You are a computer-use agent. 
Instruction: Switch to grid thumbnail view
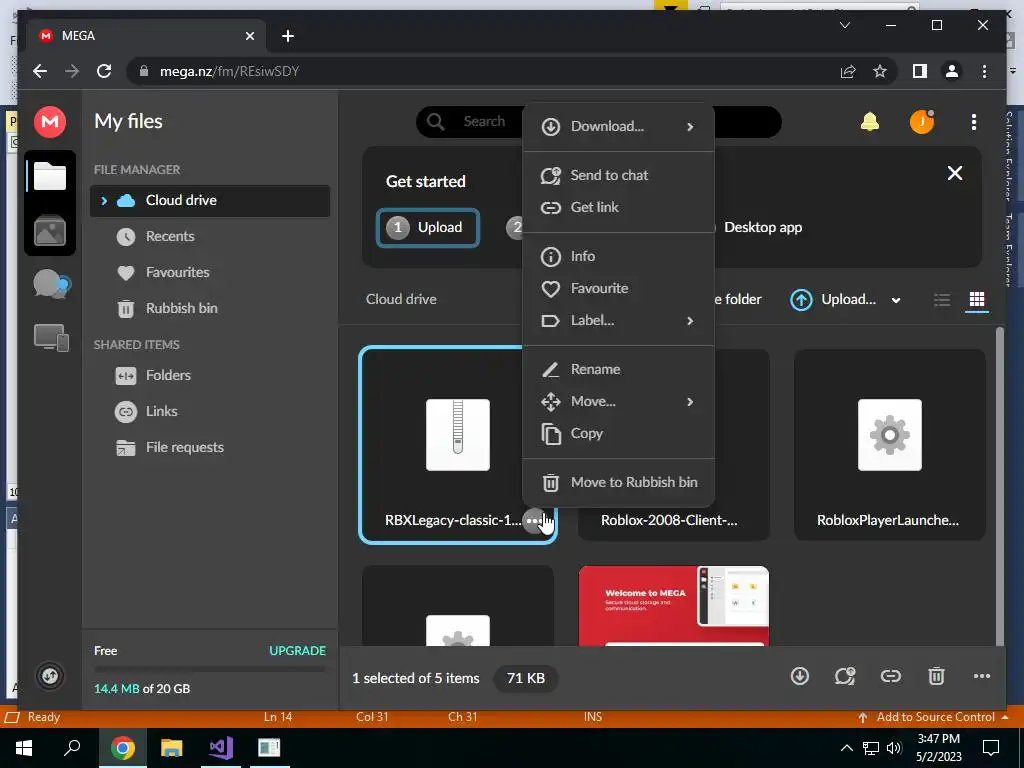pyautogui.click(x=977, y=300)
